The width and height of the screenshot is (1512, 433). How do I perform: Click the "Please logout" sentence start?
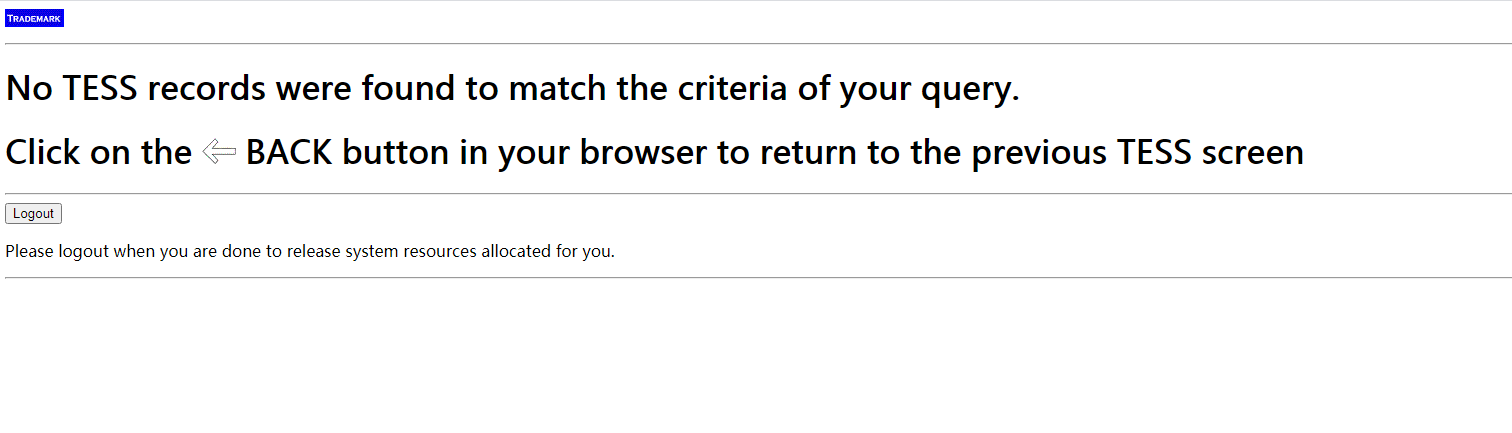(56, 251)
